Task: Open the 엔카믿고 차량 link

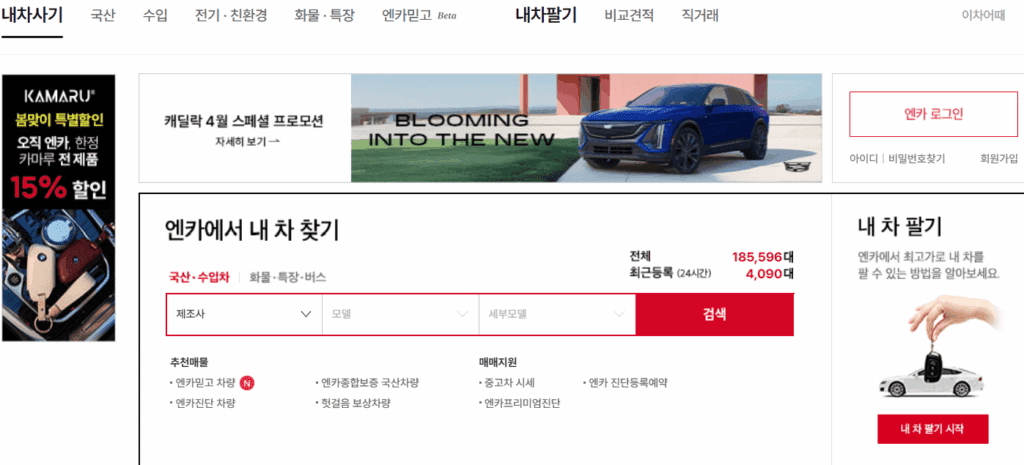Action: (205, 383)
